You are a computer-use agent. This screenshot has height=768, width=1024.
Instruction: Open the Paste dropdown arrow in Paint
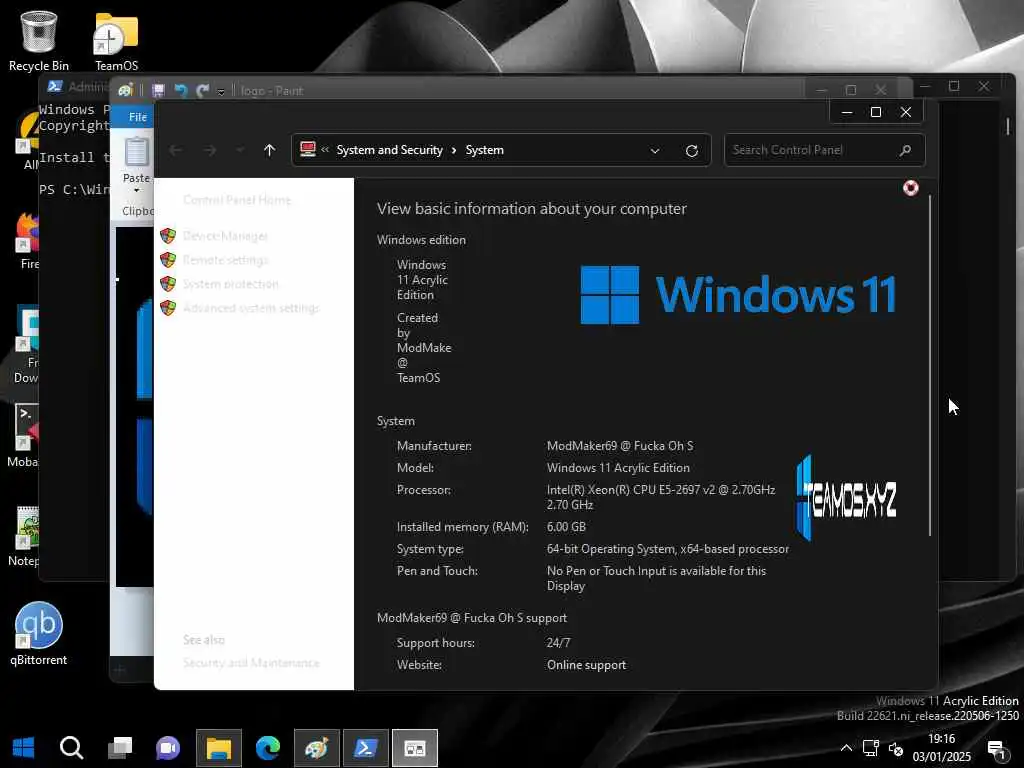click(136, 191)
